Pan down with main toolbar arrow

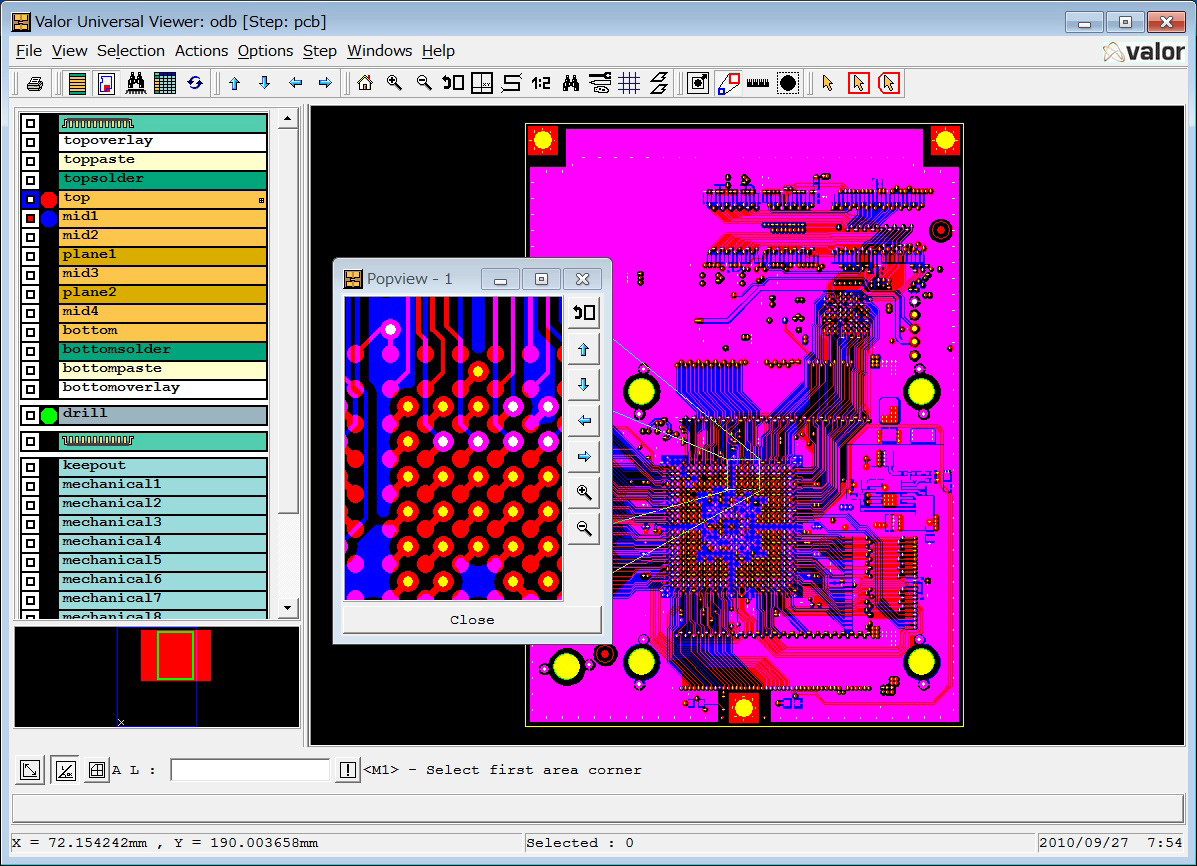coord(264,83)
